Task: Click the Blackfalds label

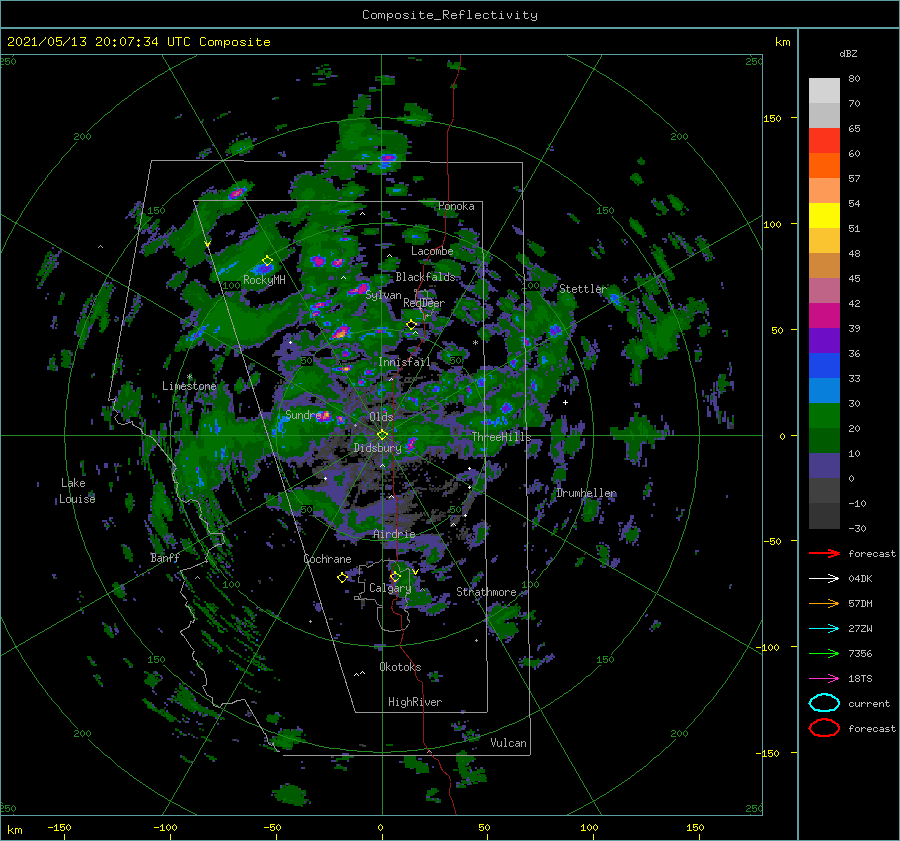Action: pyautogui.click(x=425, y=277)
